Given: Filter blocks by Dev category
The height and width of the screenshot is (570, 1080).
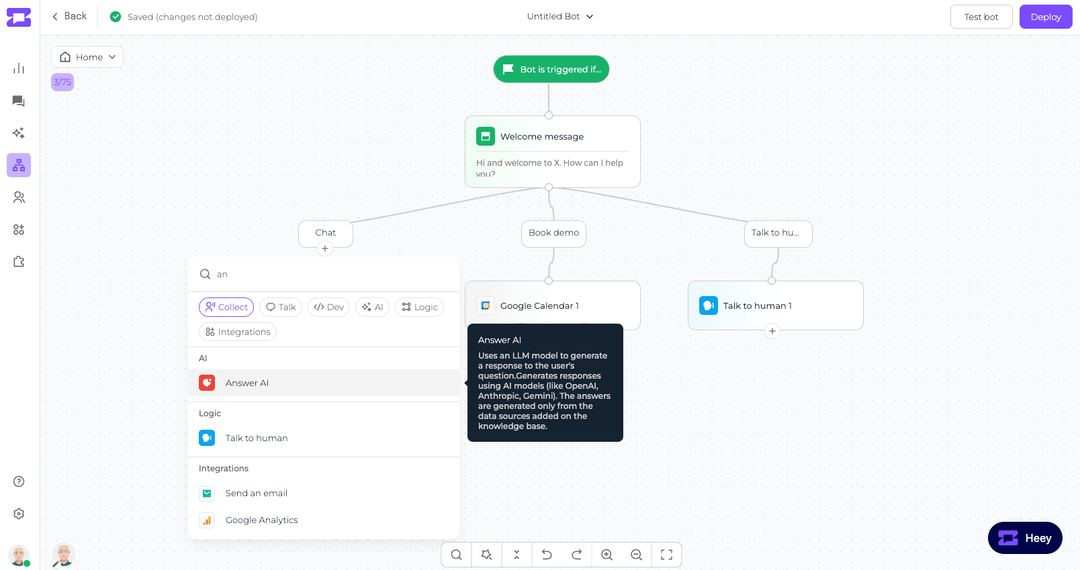Looking at the screenshot, I should [x=329, y=307].
